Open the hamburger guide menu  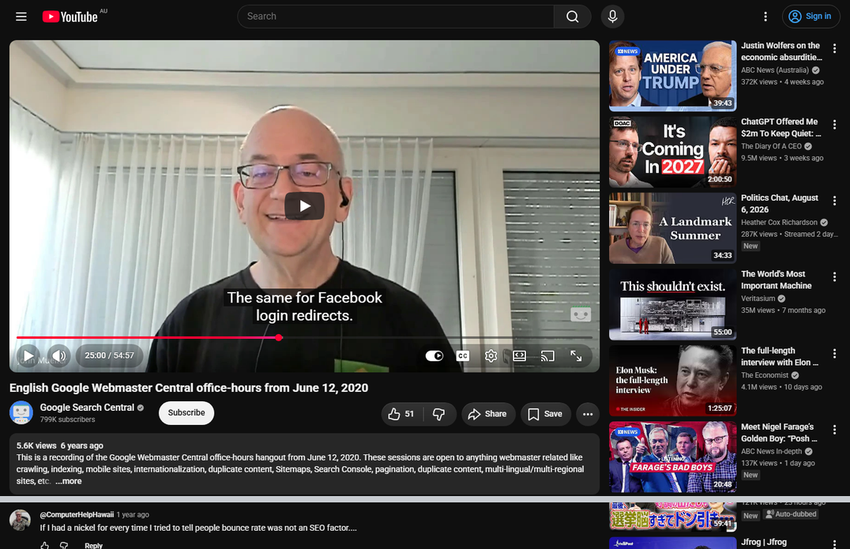coord(21,16)
